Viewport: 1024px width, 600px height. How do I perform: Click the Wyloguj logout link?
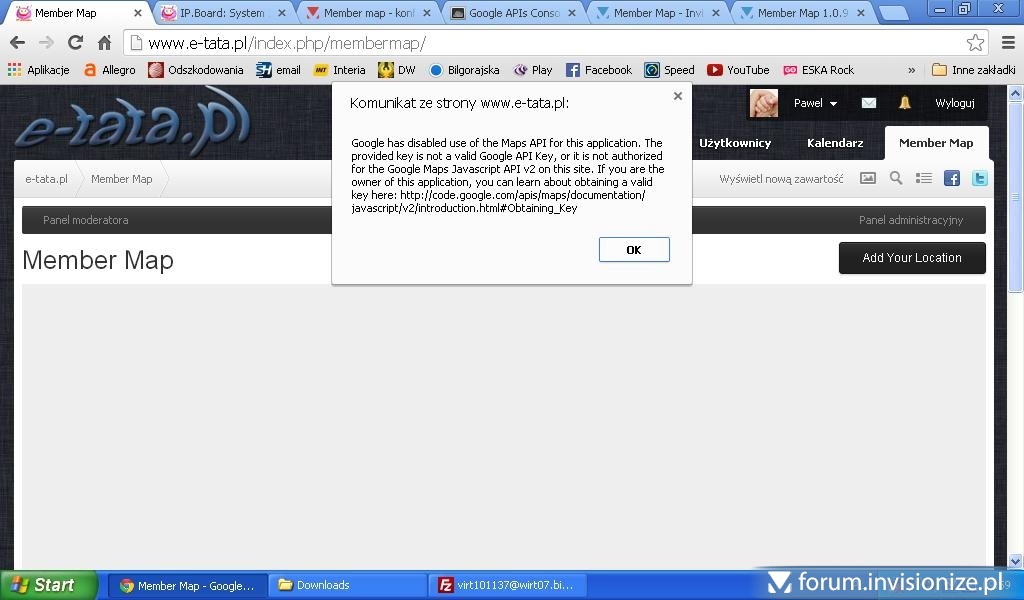coord(955,103)
